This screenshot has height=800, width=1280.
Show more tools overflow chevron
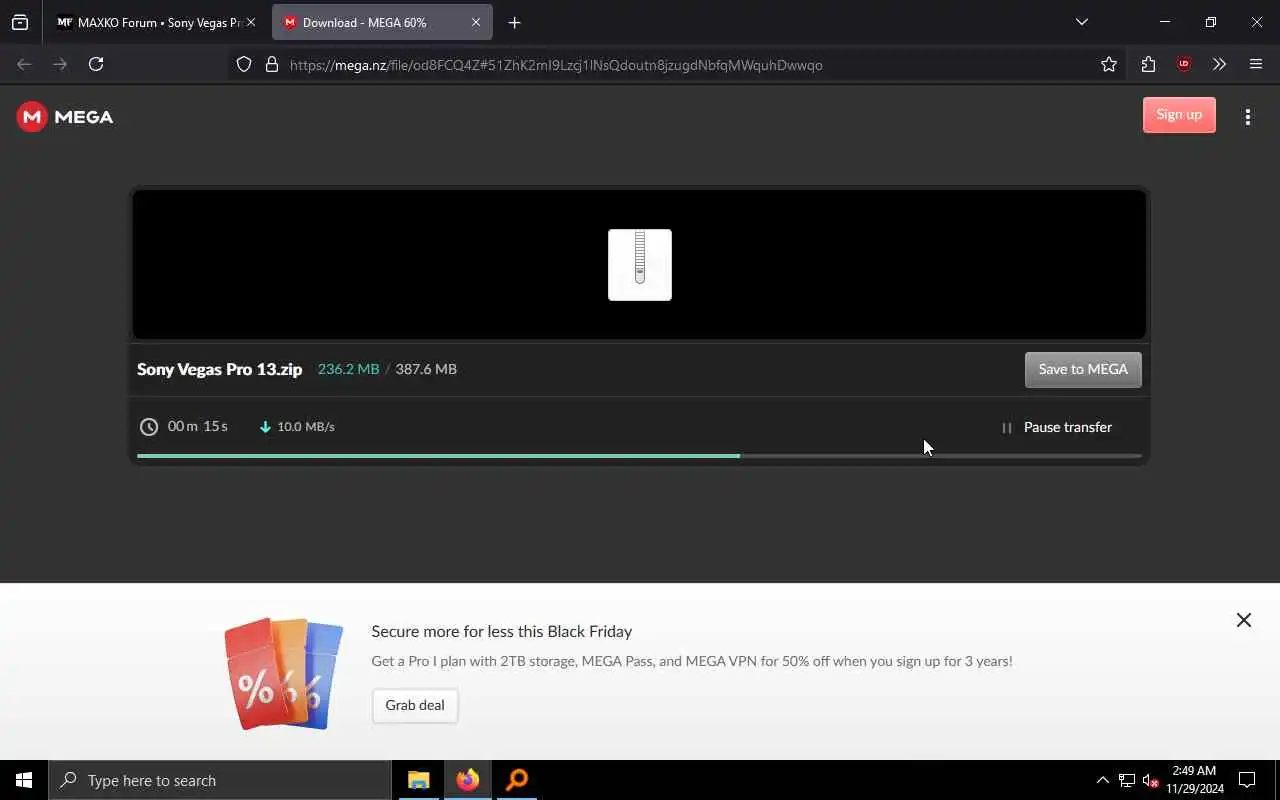[1219, 64]
